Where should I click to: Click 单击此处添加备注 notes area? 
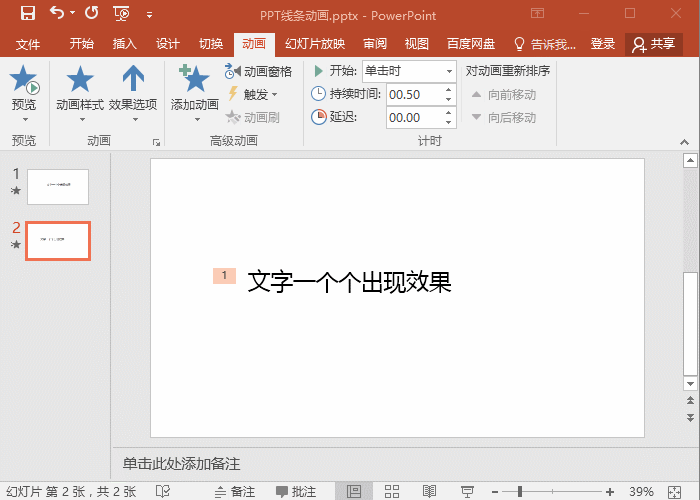[181, 464]
